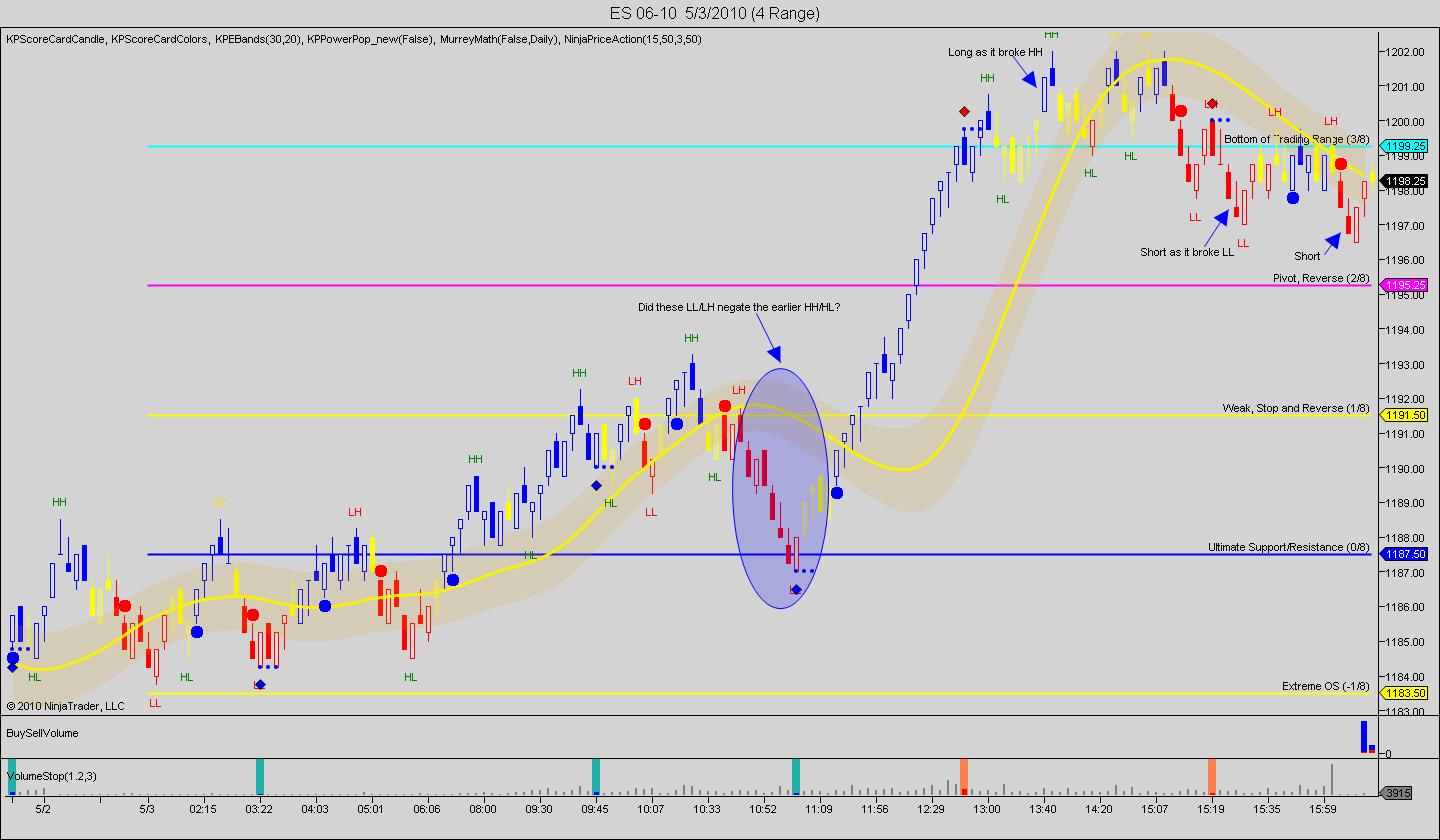Click the 09:45 time axis label
Screen dimensions: 1440x840
(595, 808)
